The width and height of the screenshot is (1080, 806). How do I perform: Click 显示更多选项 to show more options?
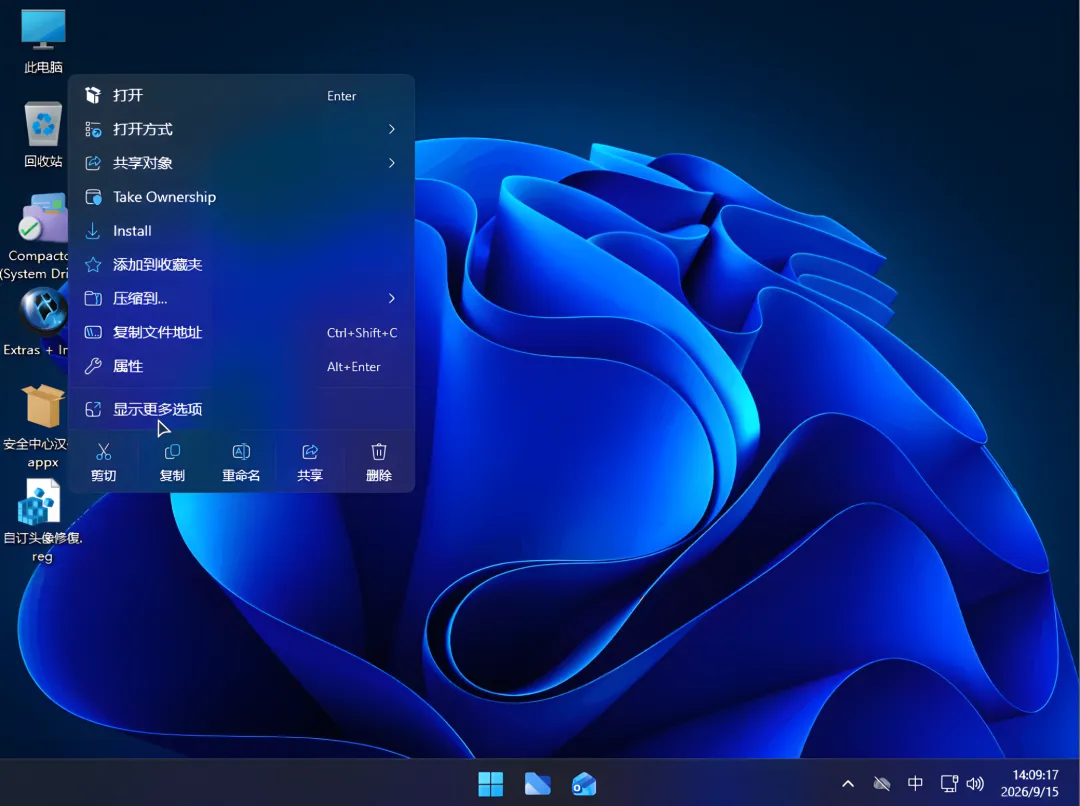click(241, 409)
